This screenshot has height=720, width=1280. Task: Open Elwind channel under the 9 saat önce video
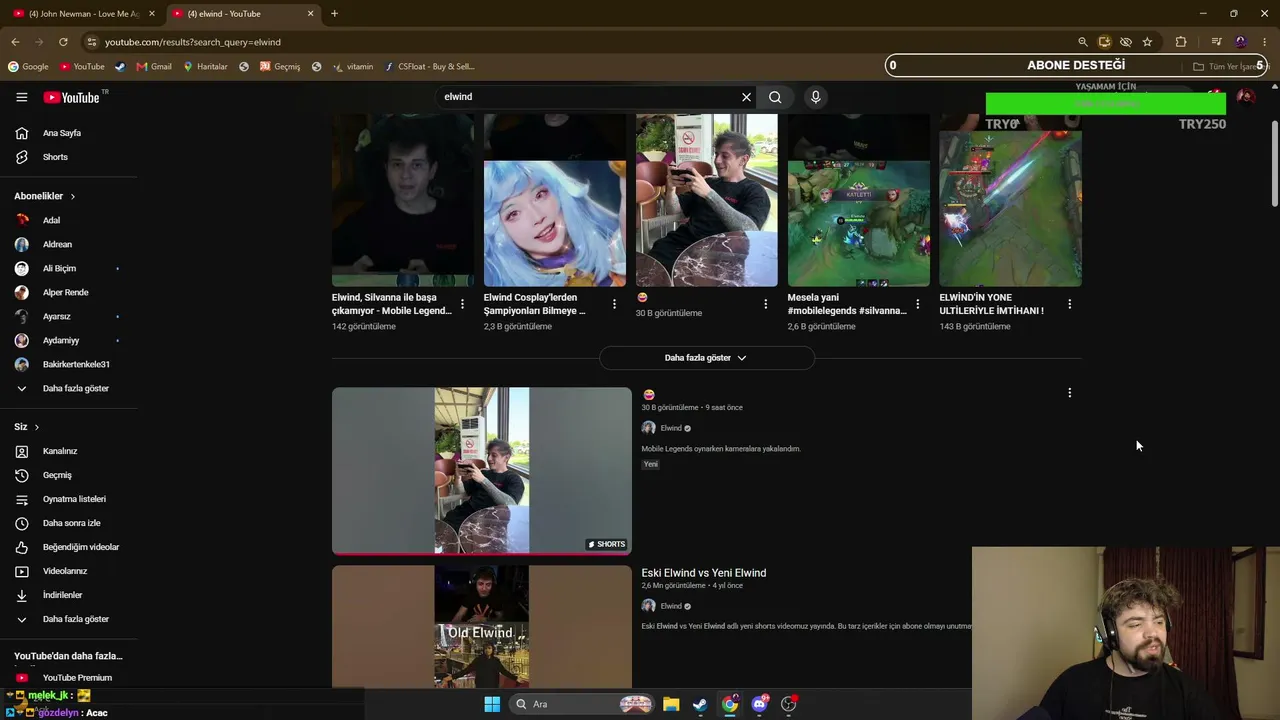click(x=671, y=428)
